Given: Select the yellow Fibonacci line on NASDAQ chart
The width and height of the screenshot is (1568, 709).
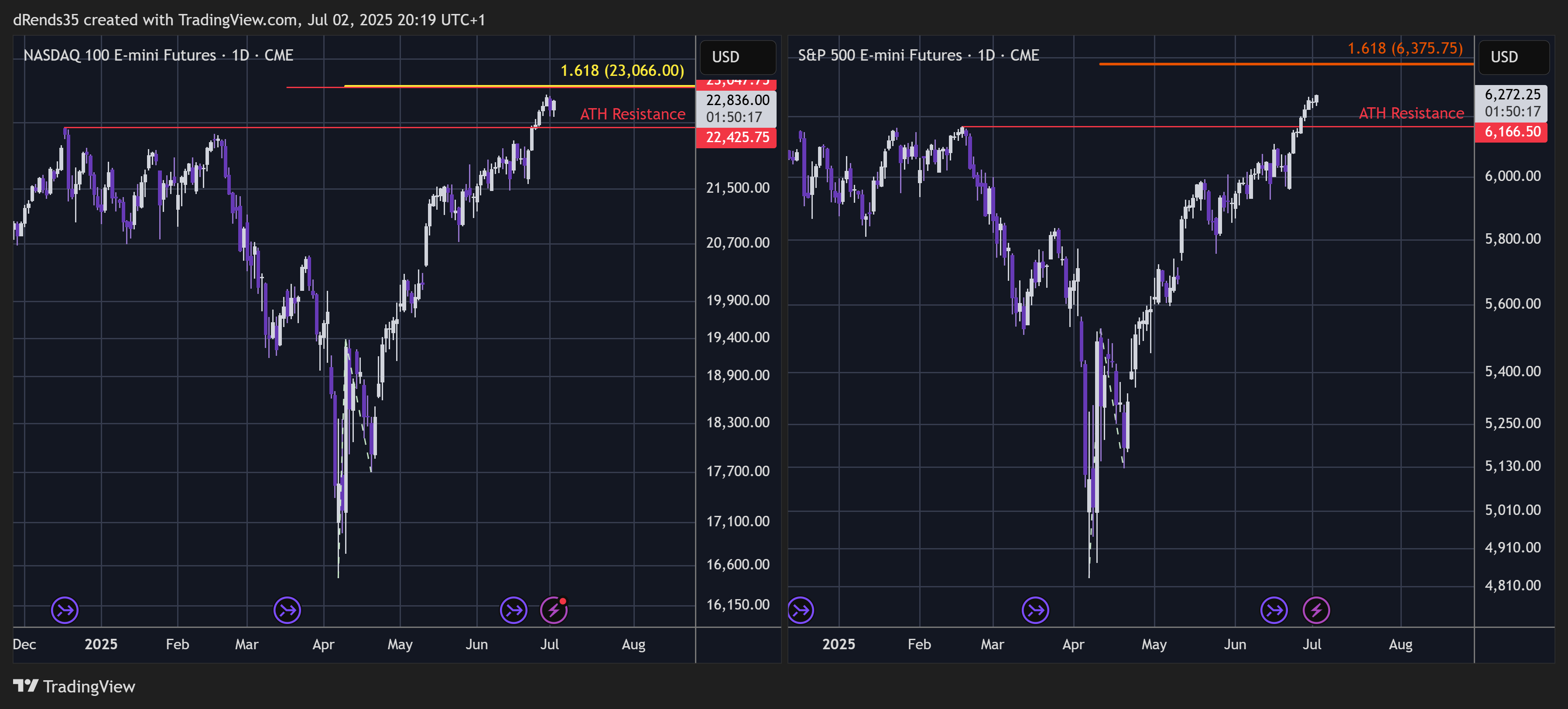Looking at the screenshot, I should point(519,86).
